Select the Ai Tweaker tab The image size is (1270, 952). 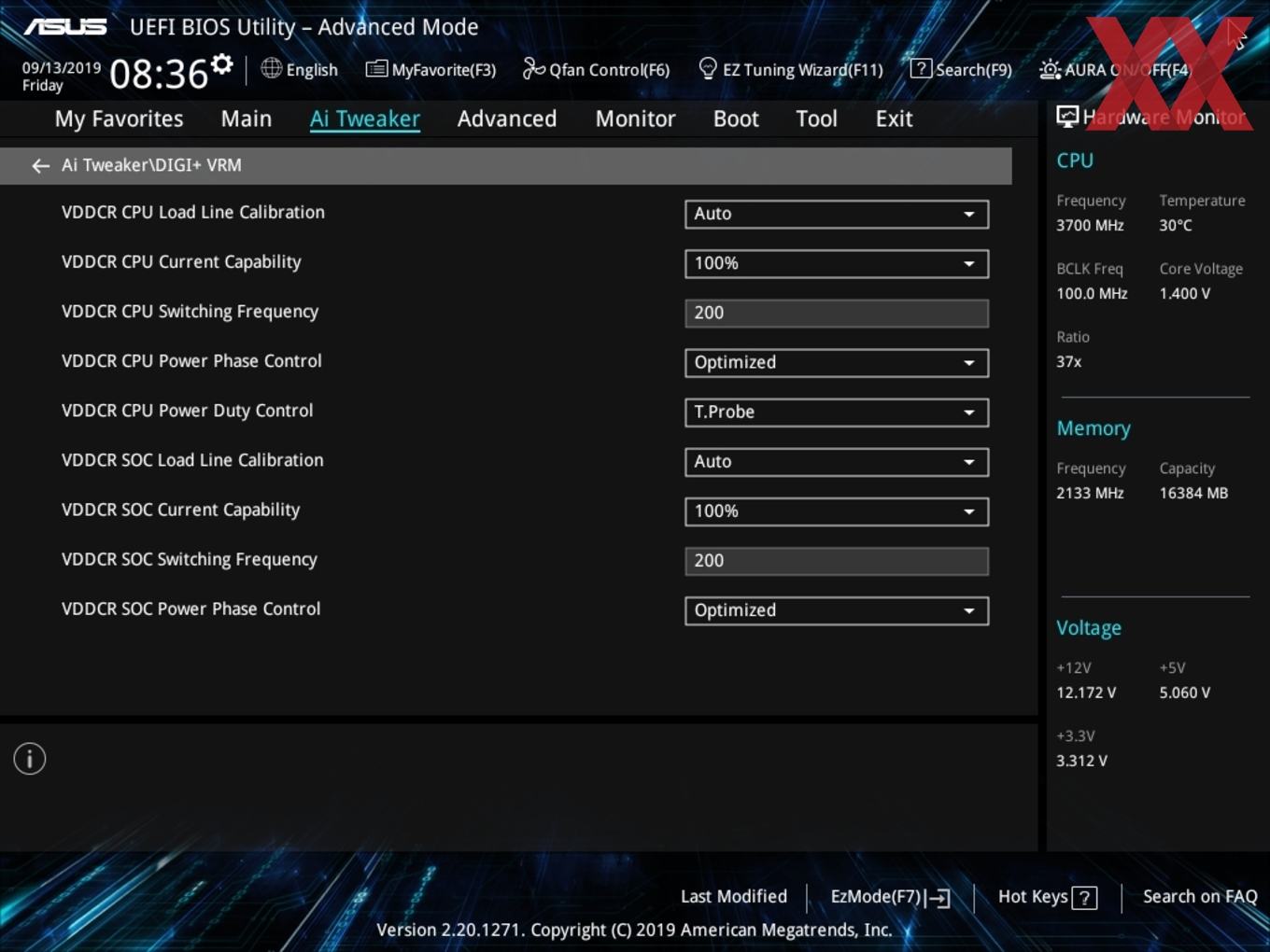pos(365,119)
